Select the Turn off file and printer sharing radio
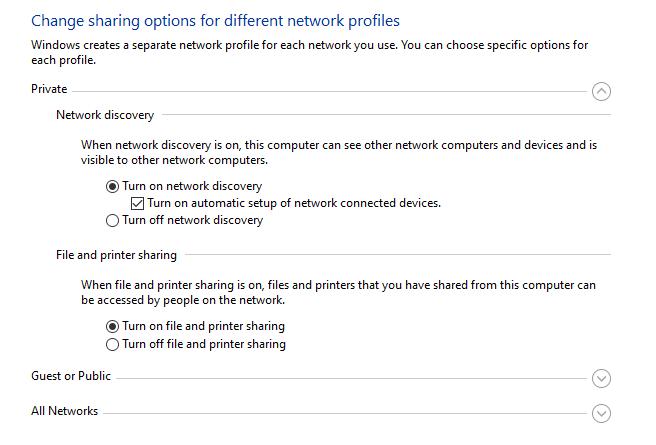Viewport: 656px width, 445px height. (x=113, y=344)
